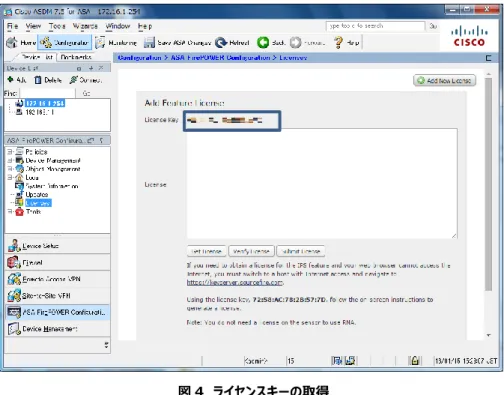Expand the Object Management node
The height and width of the screenshot is (395, 504).
click(10, 169)
